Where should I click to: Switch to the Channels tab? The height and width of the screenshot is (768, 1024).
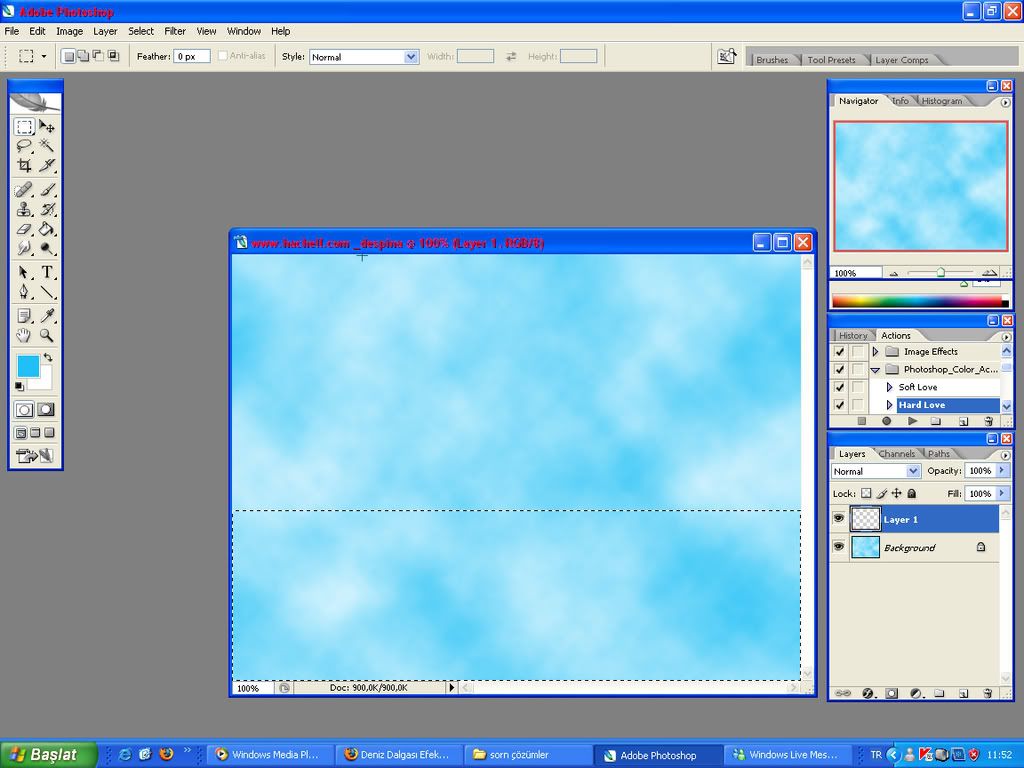pyautogui.click(x=896, y=453)
